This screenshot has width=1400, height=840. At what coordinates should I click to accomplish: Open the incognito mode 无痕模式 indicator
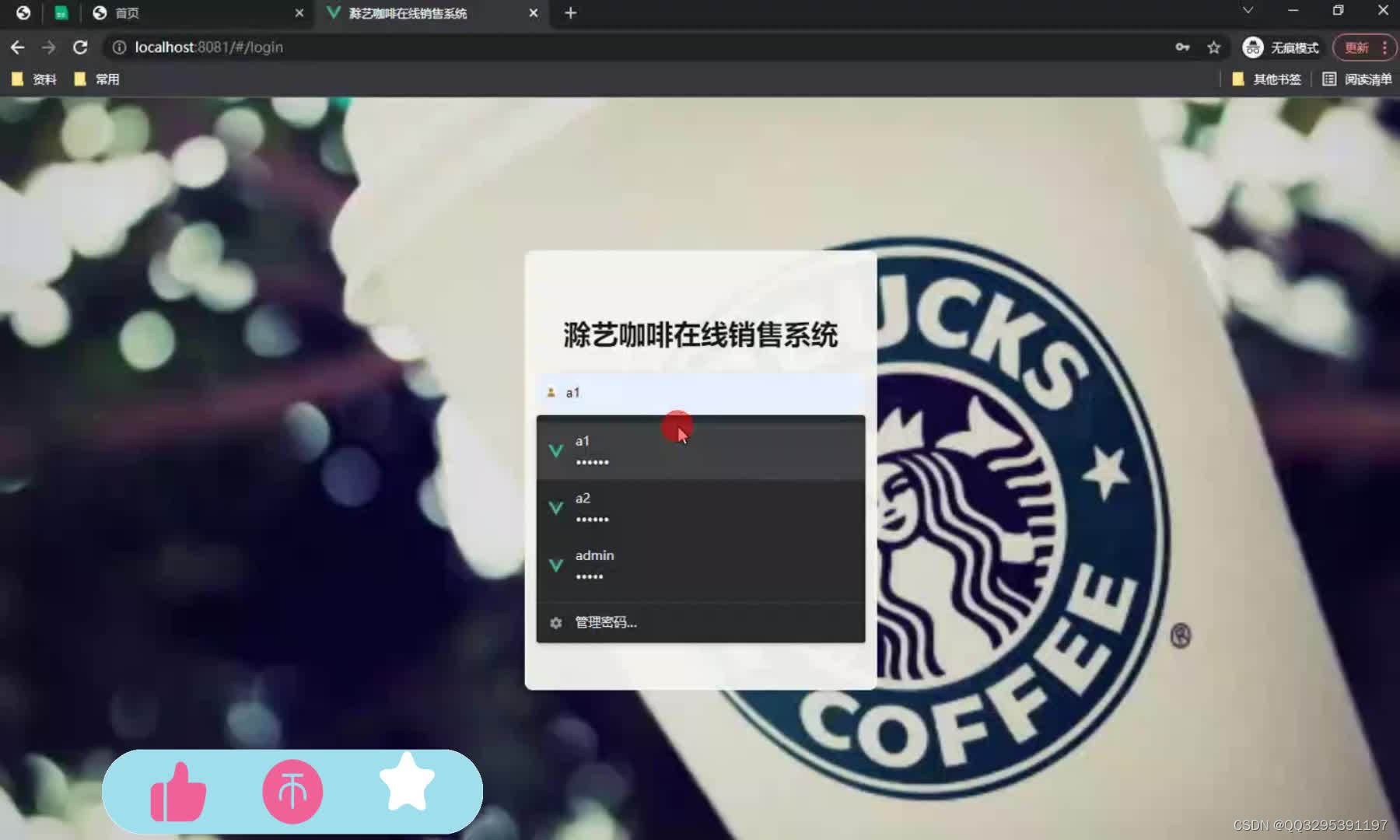pyautogui.click(x=1281, y=47)
